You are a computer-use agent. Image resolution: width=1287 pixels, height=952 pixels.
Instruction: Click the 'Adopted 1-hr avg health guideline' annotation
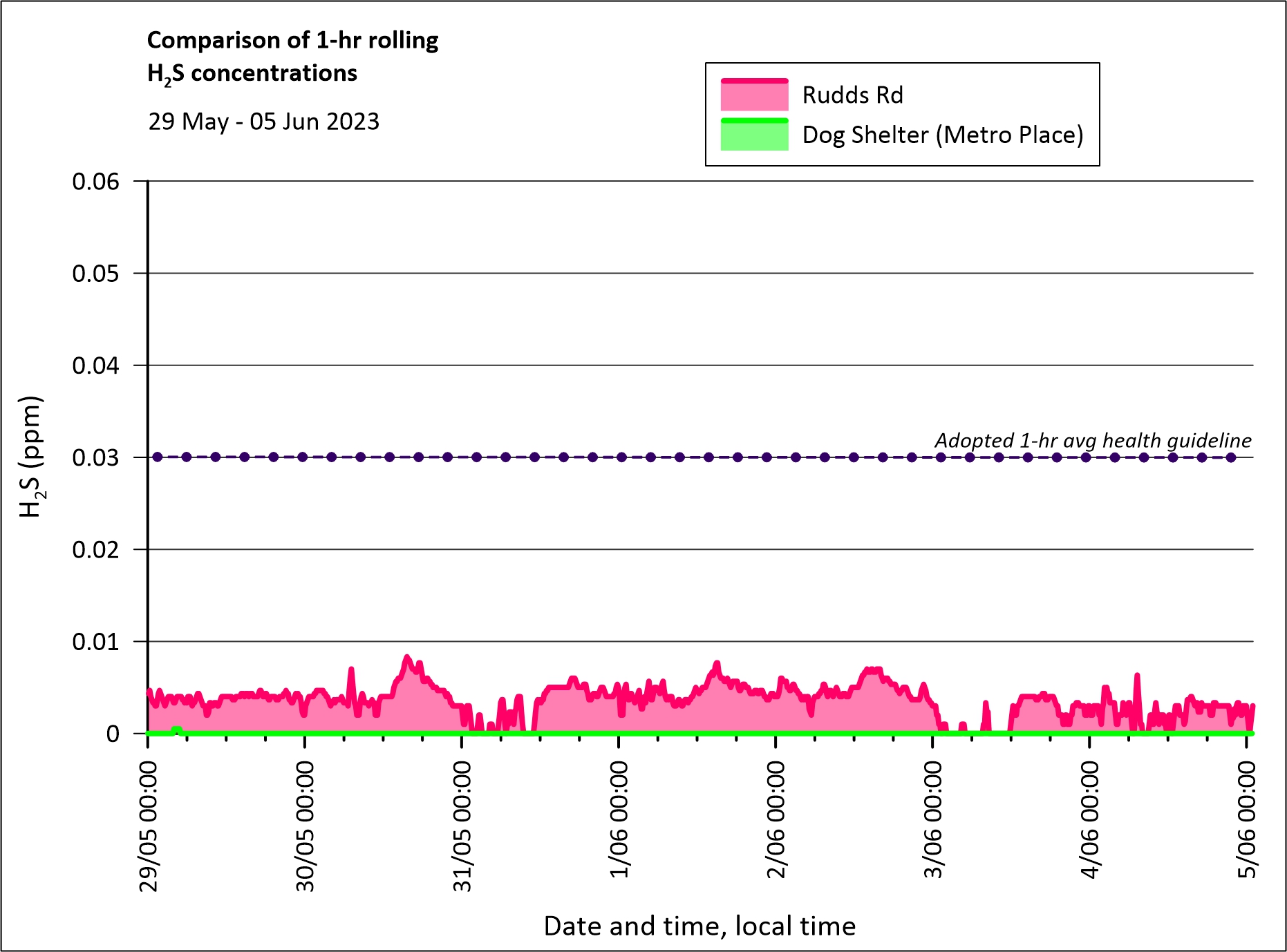pos(1093,440)
